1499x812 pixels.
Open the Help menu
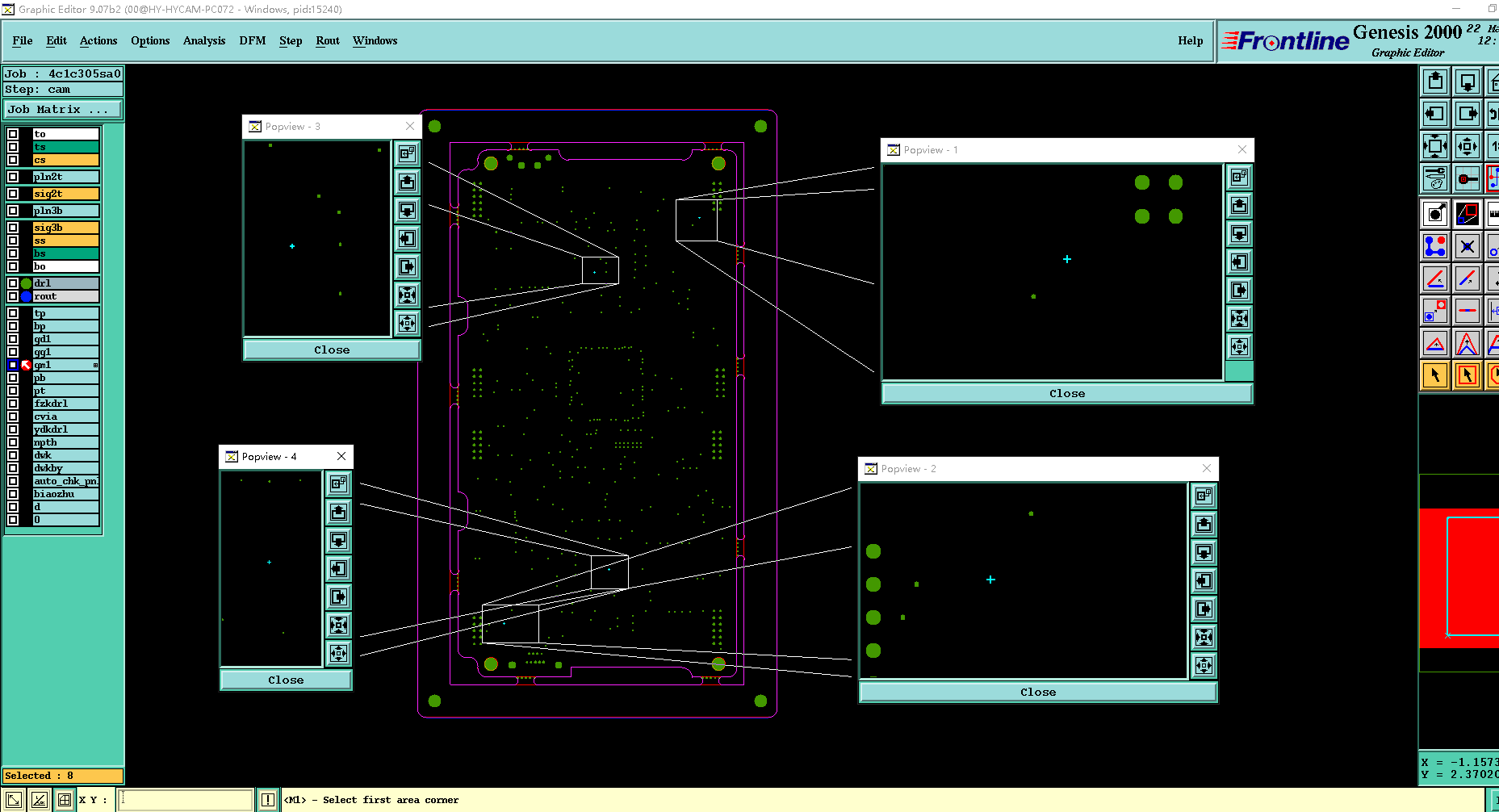click(x=1190, y=40)
